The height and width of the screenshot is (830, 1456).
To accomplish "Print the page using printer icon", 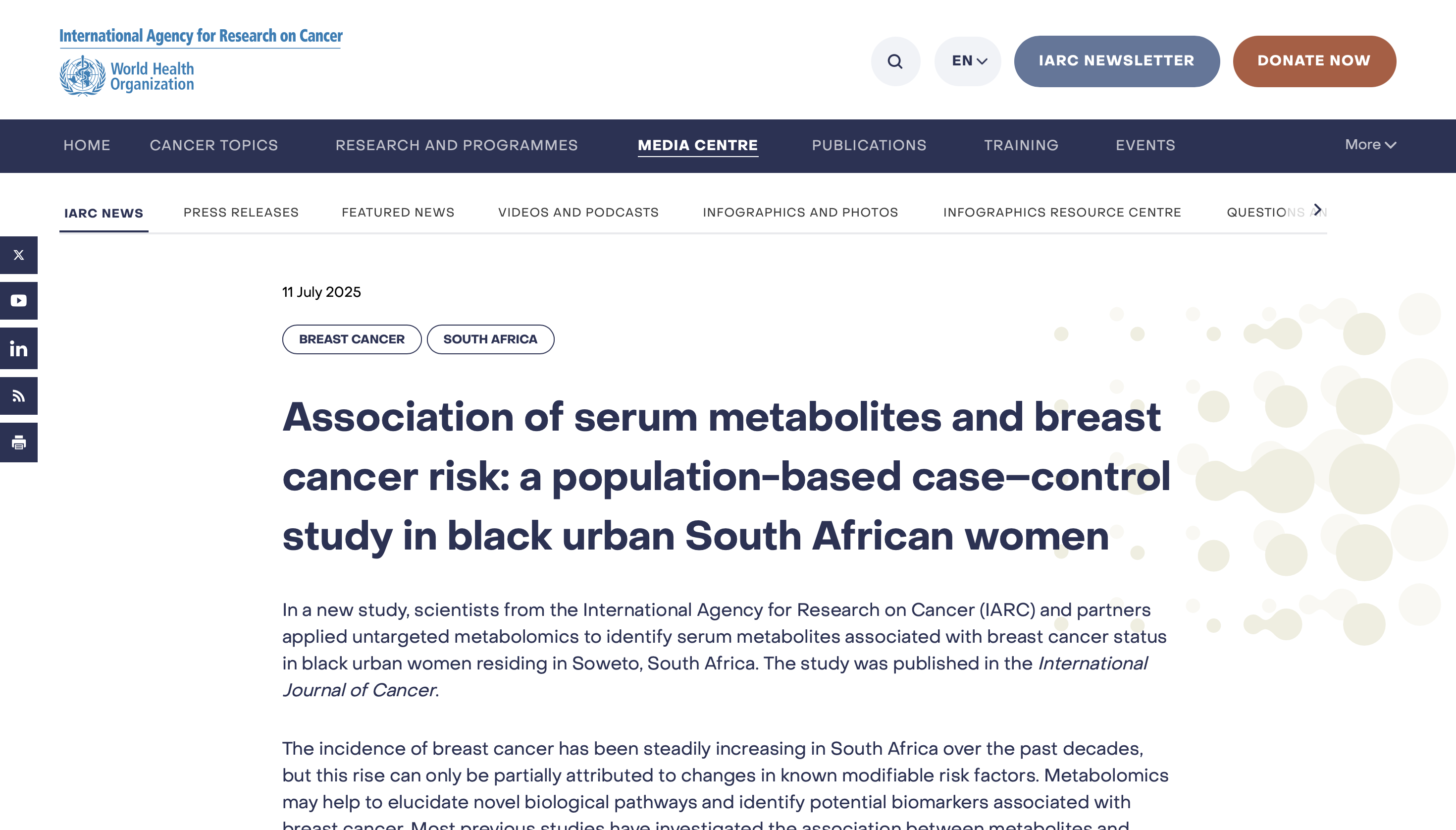I will tap(19, 443).
